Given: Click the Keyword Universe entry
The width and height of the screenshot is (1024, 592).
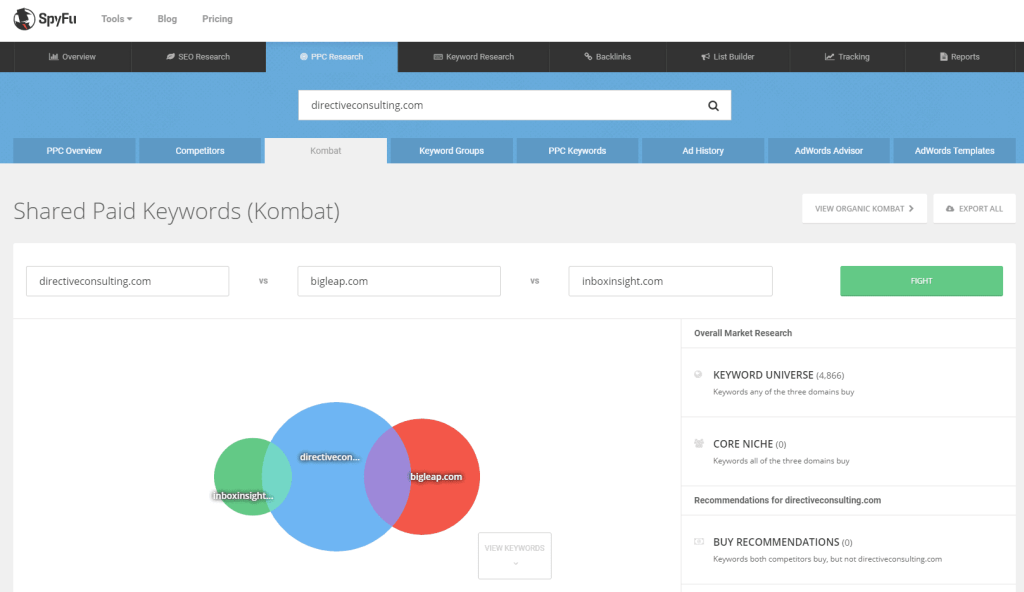Looking at the screenshot, I should pos(848,382).
